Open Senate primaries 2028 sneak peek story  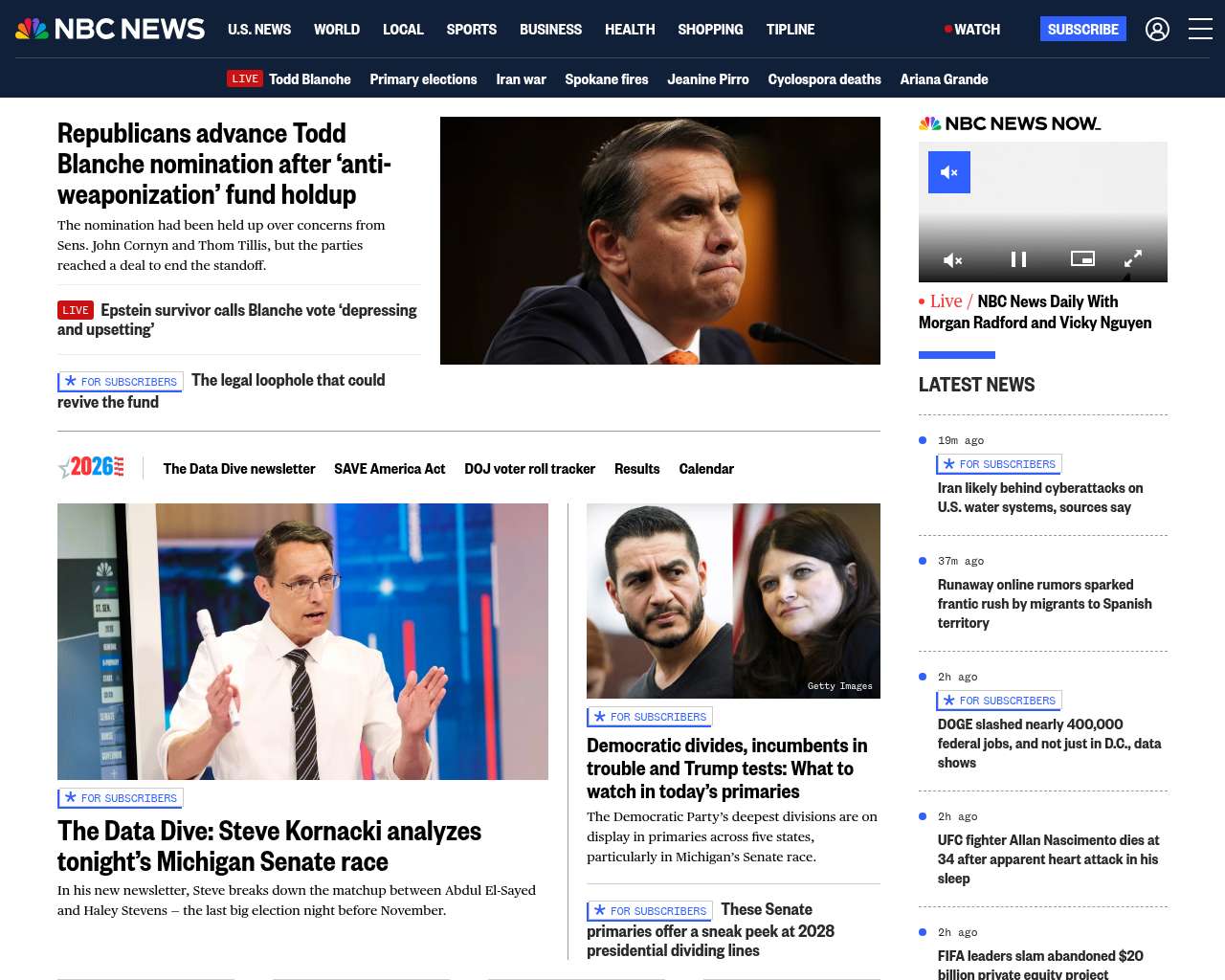pos(710,929)
